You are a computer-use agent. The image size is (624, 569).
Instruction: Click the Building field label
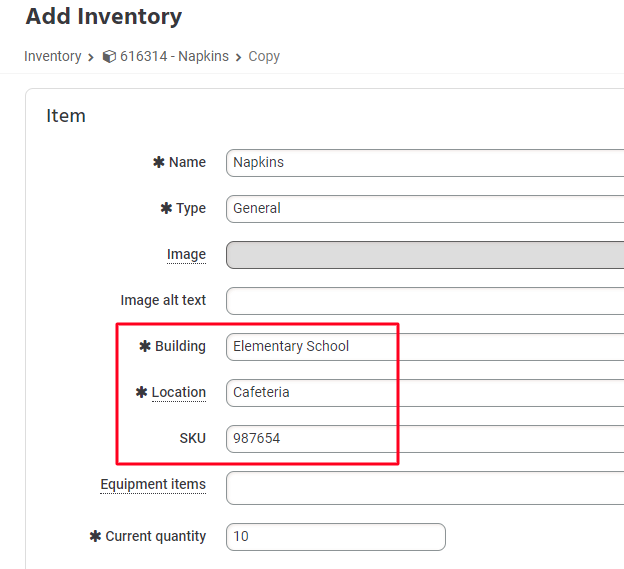(x=180, y=347)
